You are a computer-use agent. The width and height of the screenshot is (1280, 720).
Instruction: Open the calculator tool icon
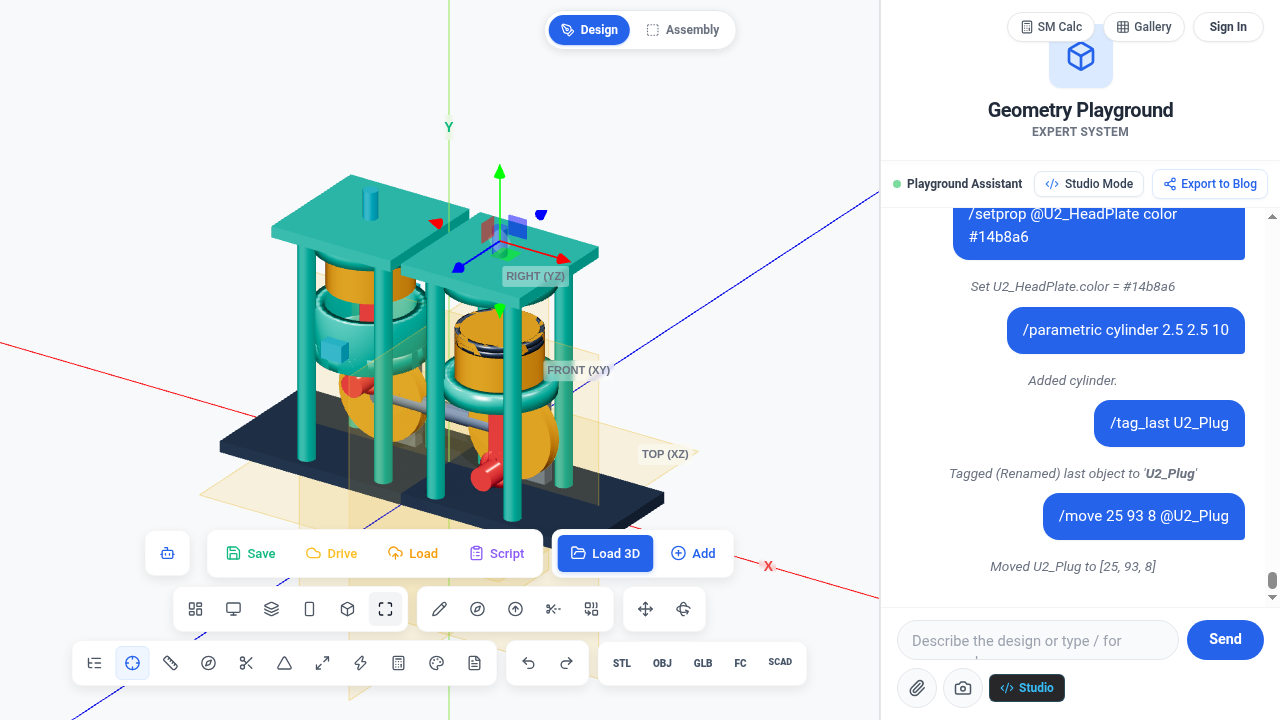pos(399,663)
